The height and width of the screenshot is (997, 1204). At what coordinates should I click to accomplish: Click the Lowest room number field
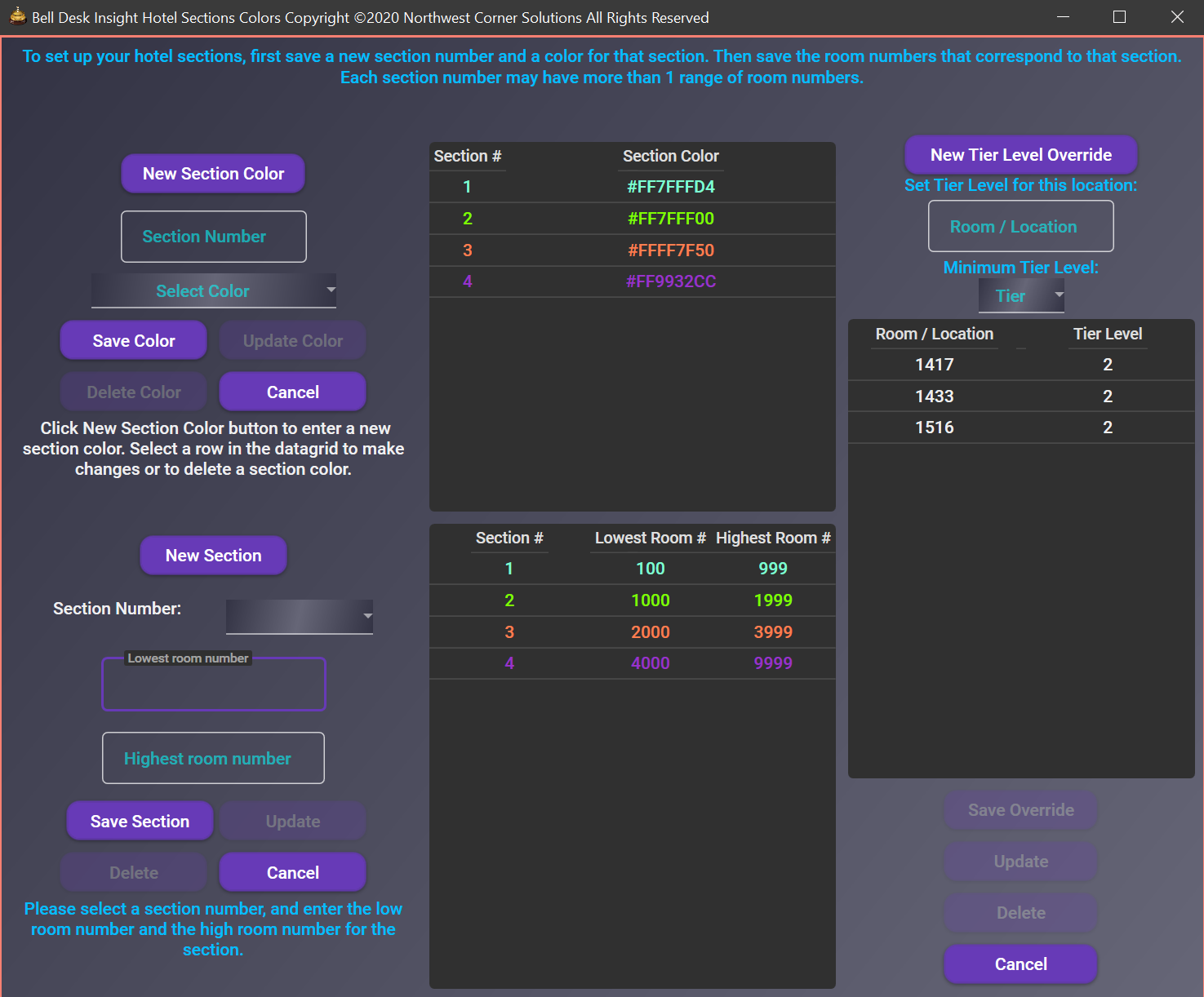click(213, 685)
